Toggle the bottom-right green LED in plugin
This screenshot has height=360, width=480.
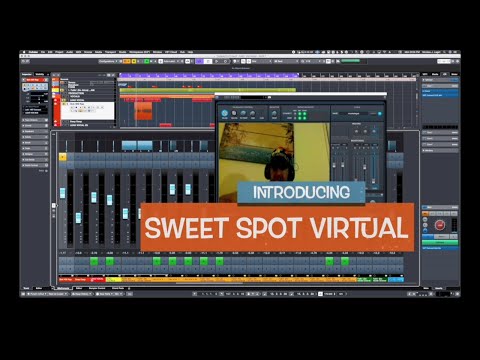click(305, 118)
